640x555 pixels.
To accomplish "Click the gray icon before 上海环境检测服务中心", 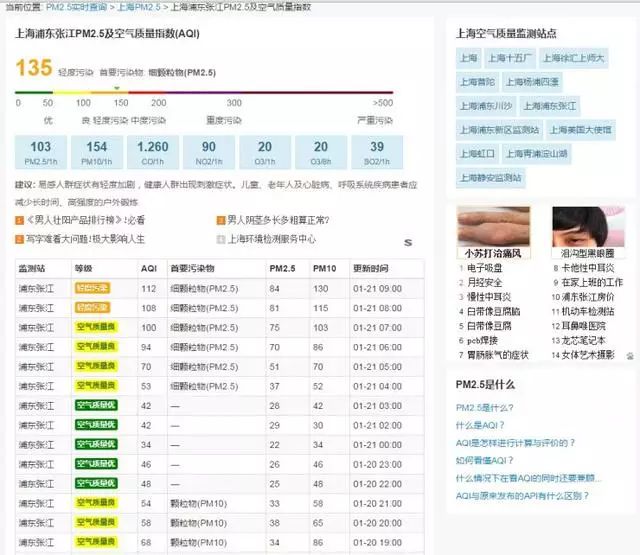I will (221, 239).
